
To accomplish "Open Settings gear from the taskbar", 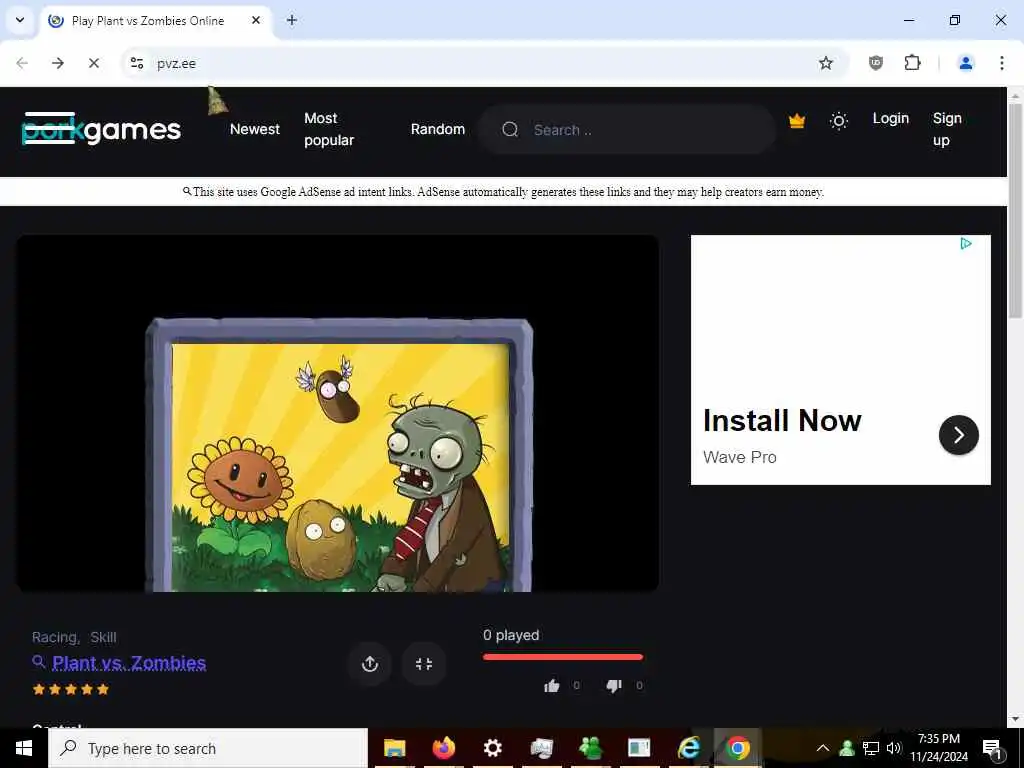I will [x=492, y=748].
